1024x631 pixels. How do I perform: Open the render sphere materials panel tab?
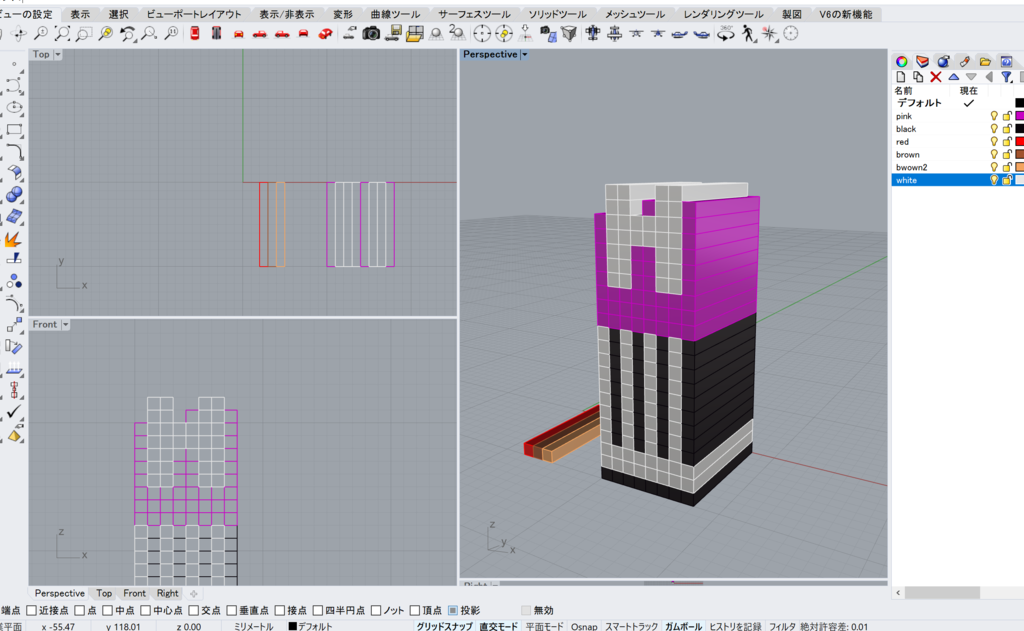point(943,61)
